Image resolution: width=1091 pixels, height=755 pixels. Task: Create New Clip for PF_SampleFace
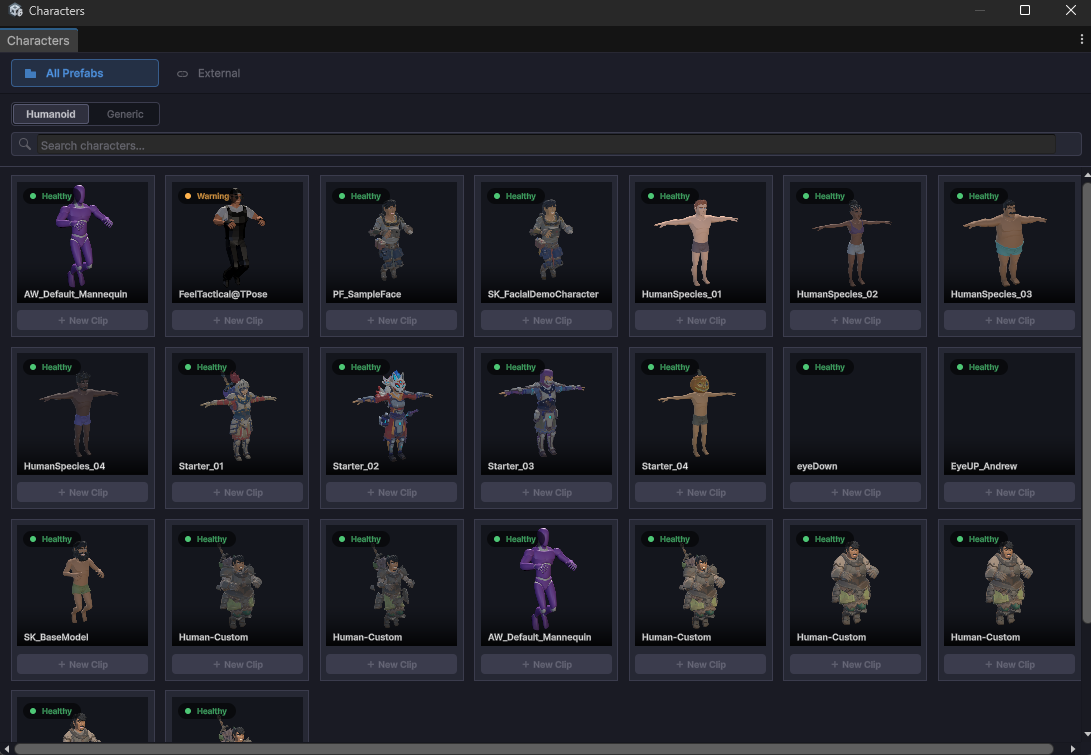(x=392, y=321)
